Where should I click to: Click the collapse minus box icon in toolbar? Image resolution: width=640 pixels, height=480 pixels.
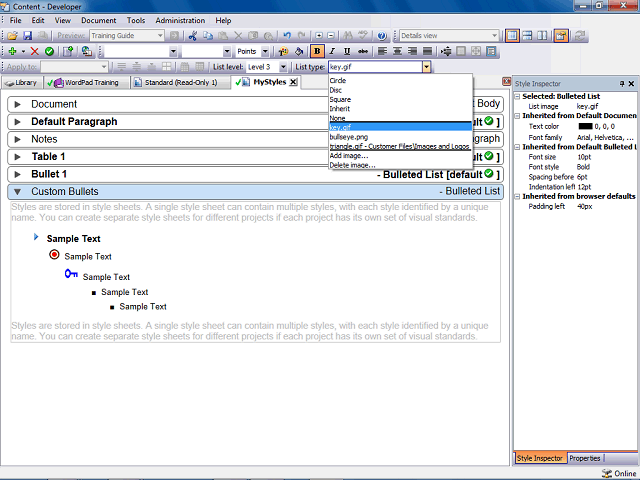click(x=331, y=36)
